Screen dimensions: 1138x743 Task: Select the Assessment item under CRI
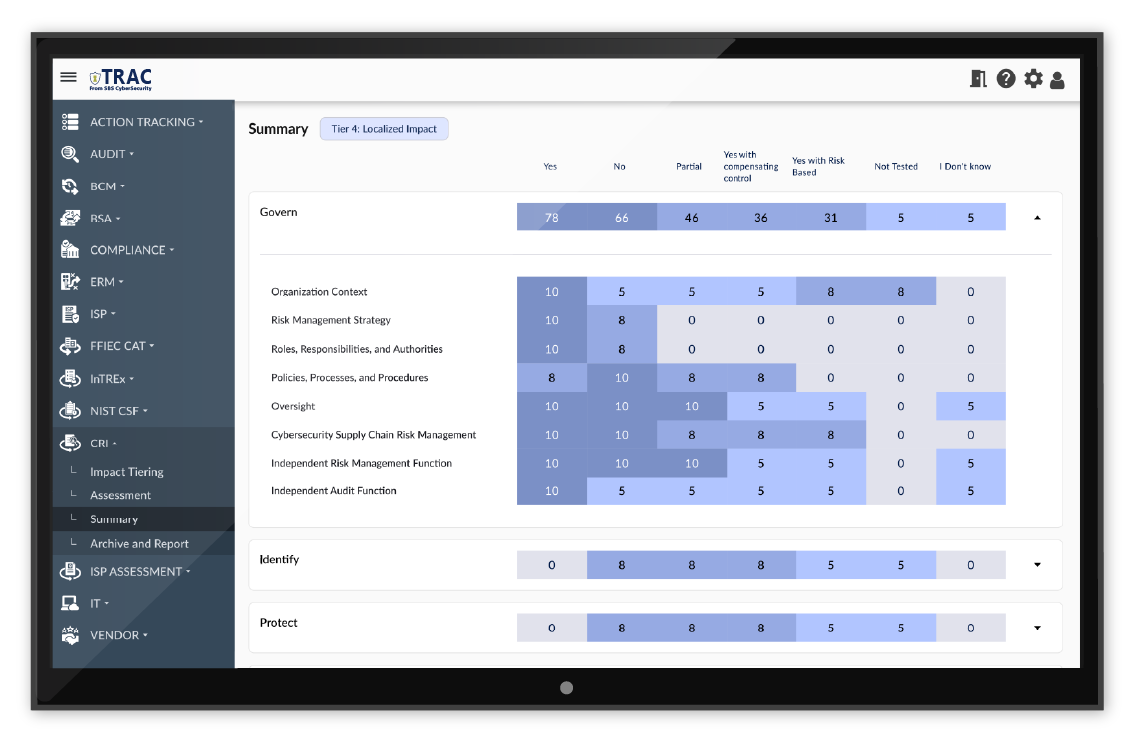[120, 495]
